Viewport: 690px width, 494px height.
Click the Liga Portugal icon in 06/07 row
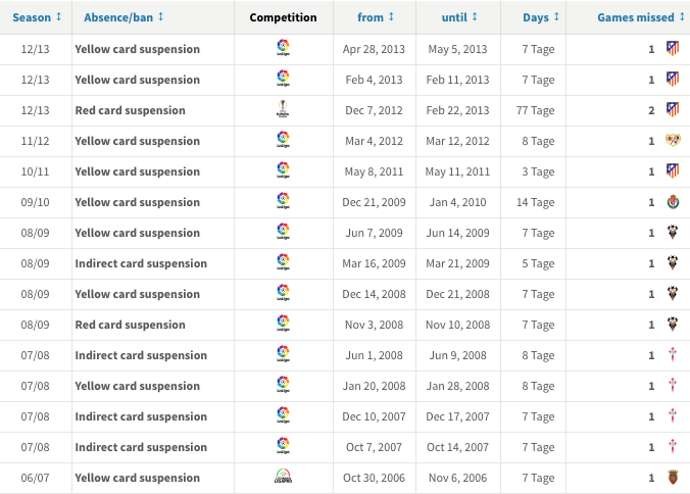283,478
